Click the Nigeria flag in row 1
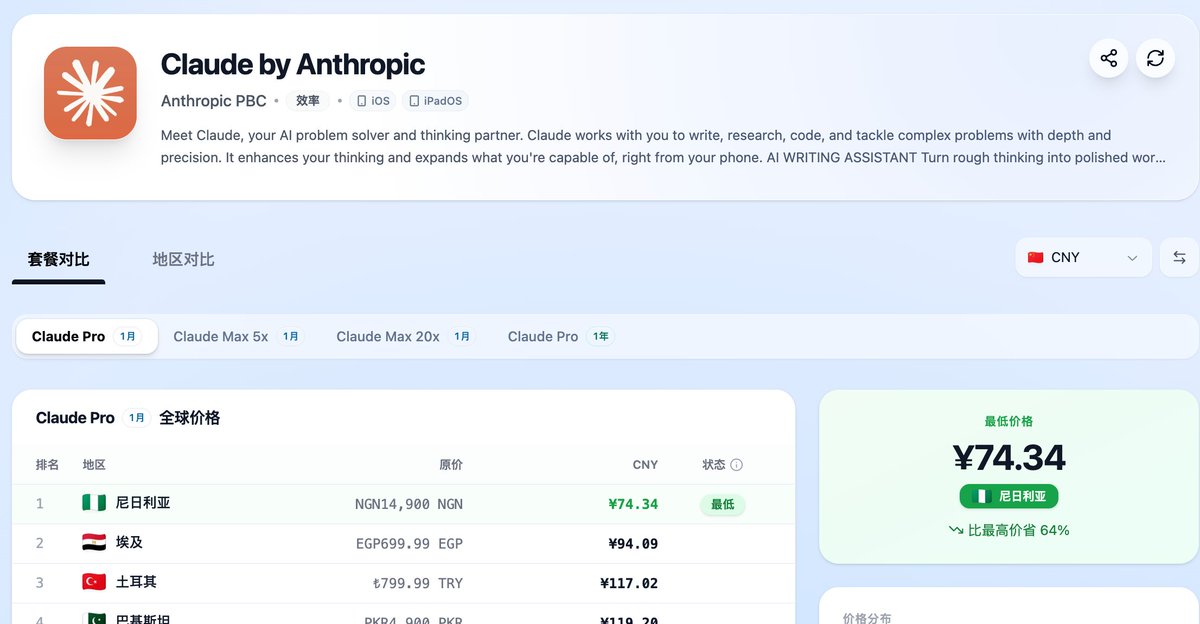Image resolution: width=1200 pixels, height=624 pixels. (93, 503)
